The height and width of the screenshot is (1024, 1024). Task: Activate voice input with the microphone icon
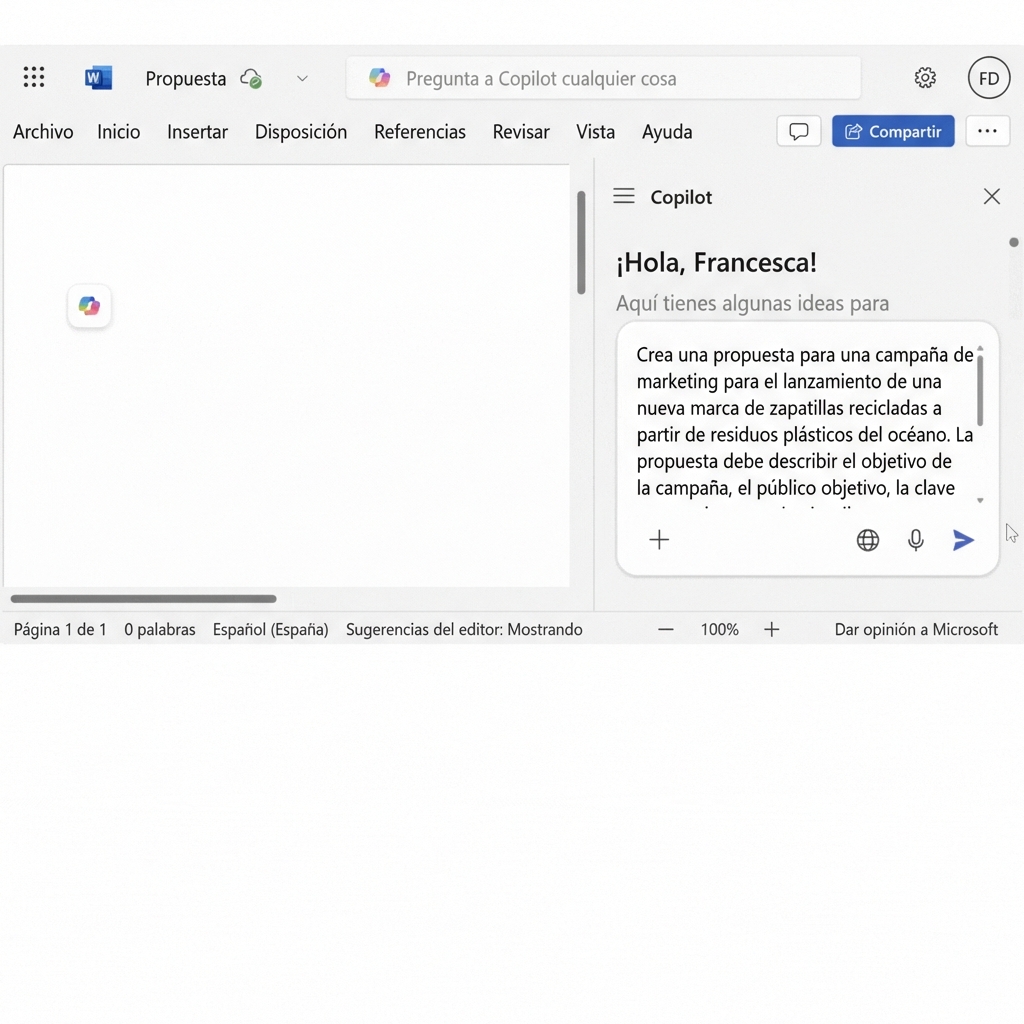[915, 539]
